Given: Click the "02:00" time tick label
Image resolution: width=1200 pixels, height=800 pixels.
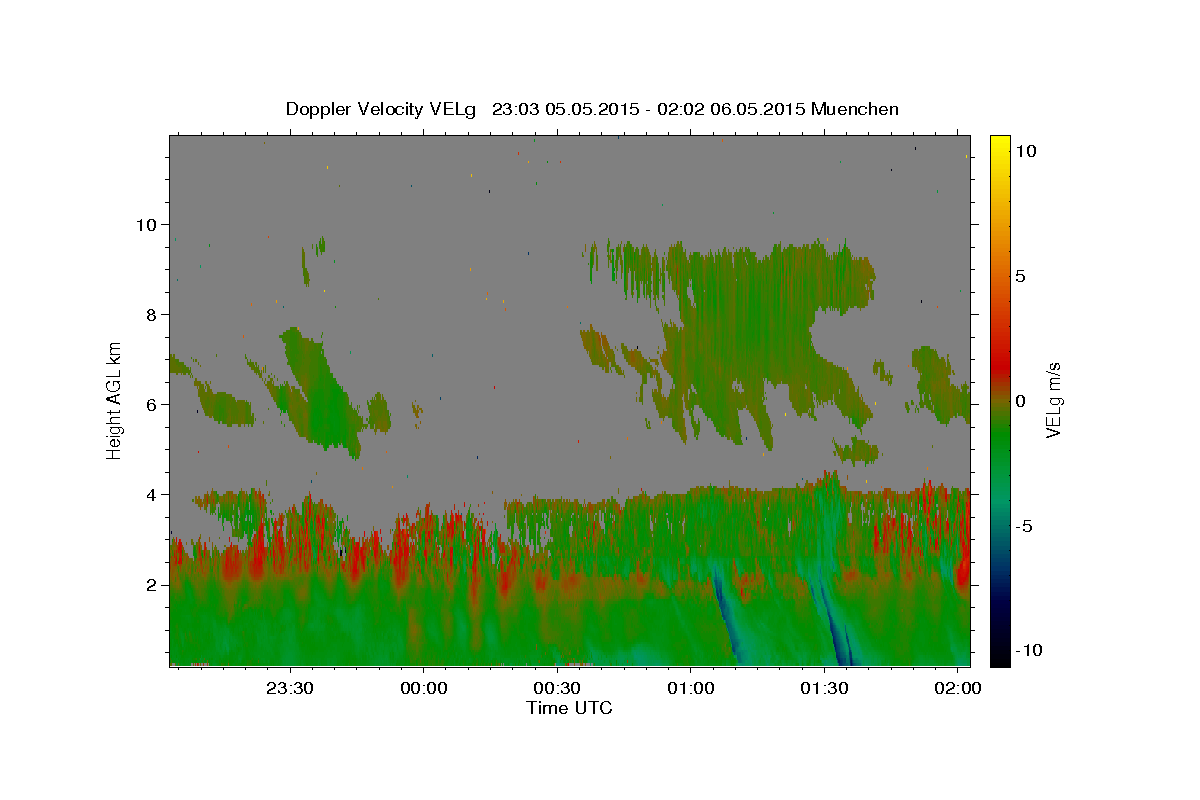Looking at the screenshot, I should click(957, 689).
